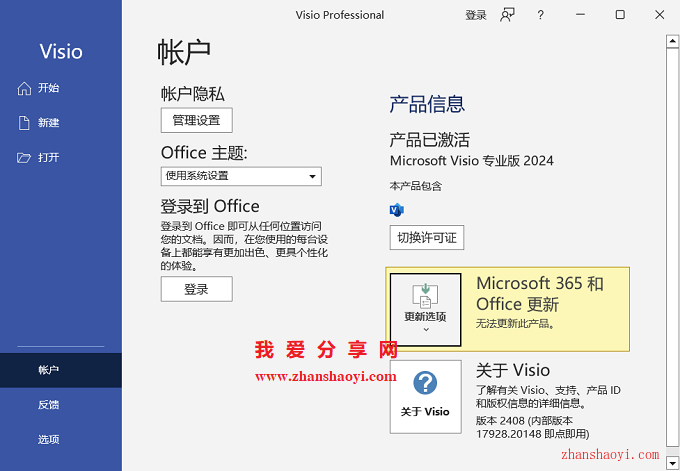Click the feedback person icon in title bar
680x471 pixels.
[x=507, y=15]
